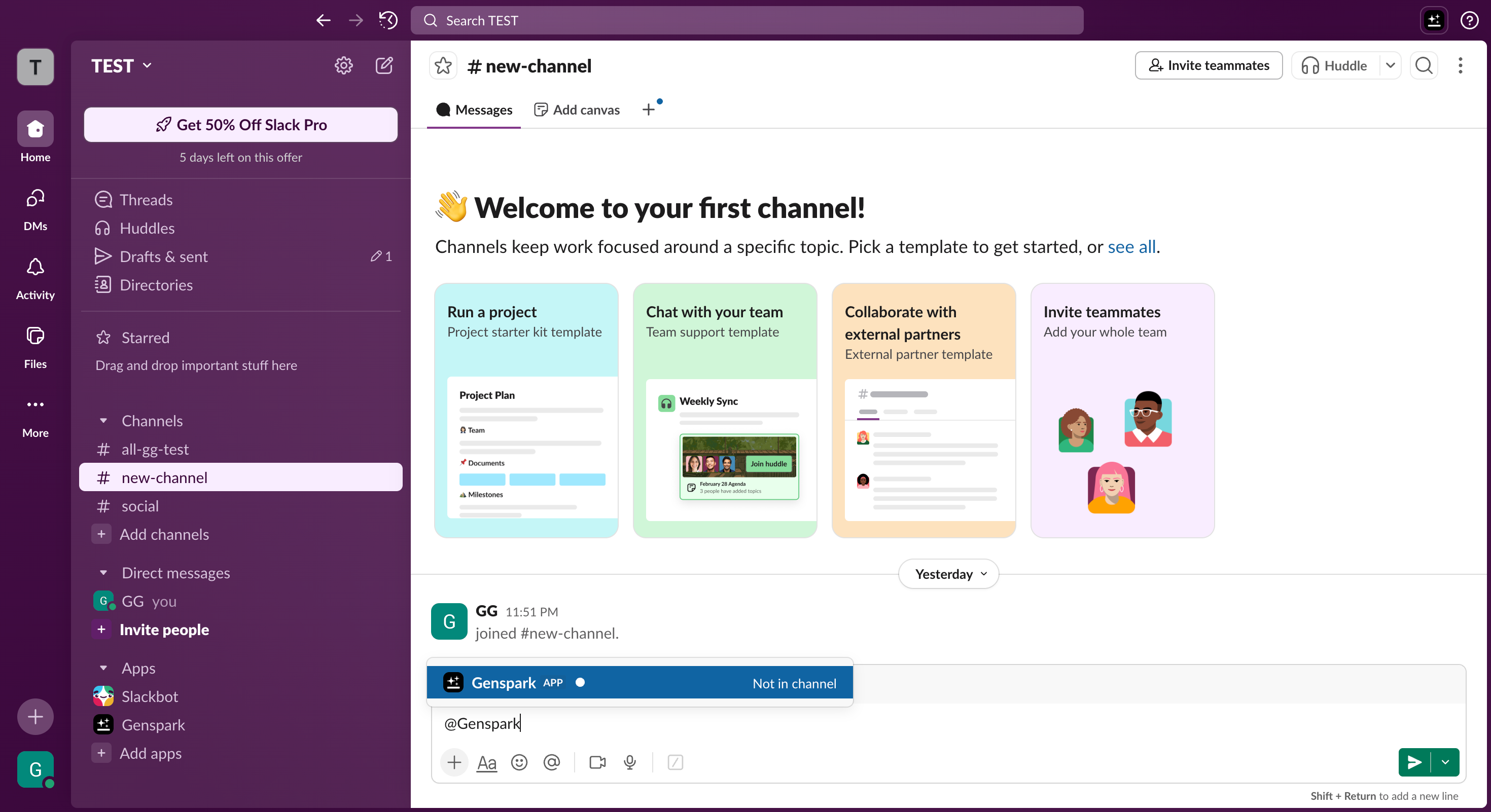Open Threads in the sidebar
1491x812 pixels.
pos(241,200)
